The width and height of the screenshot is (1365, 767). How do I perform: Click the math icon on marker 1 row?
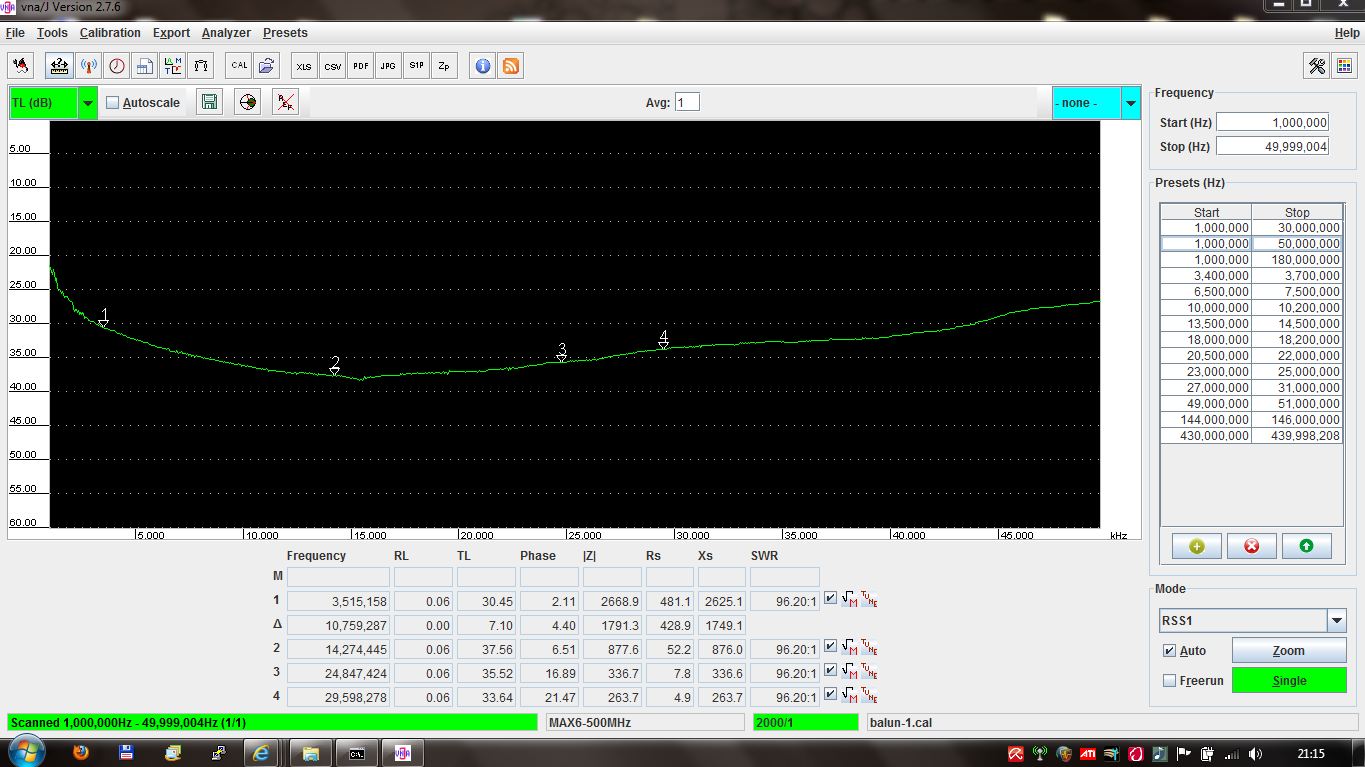point(849,600)
